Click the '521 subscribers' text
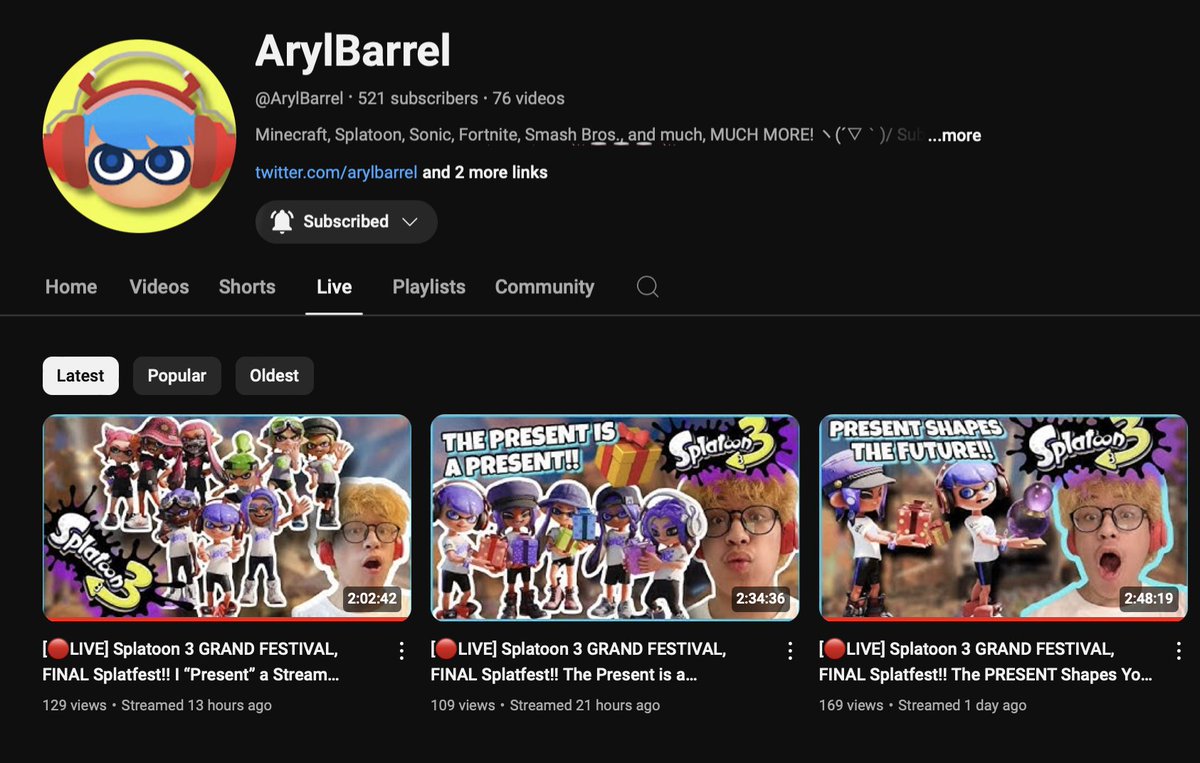 click(418, 98)
